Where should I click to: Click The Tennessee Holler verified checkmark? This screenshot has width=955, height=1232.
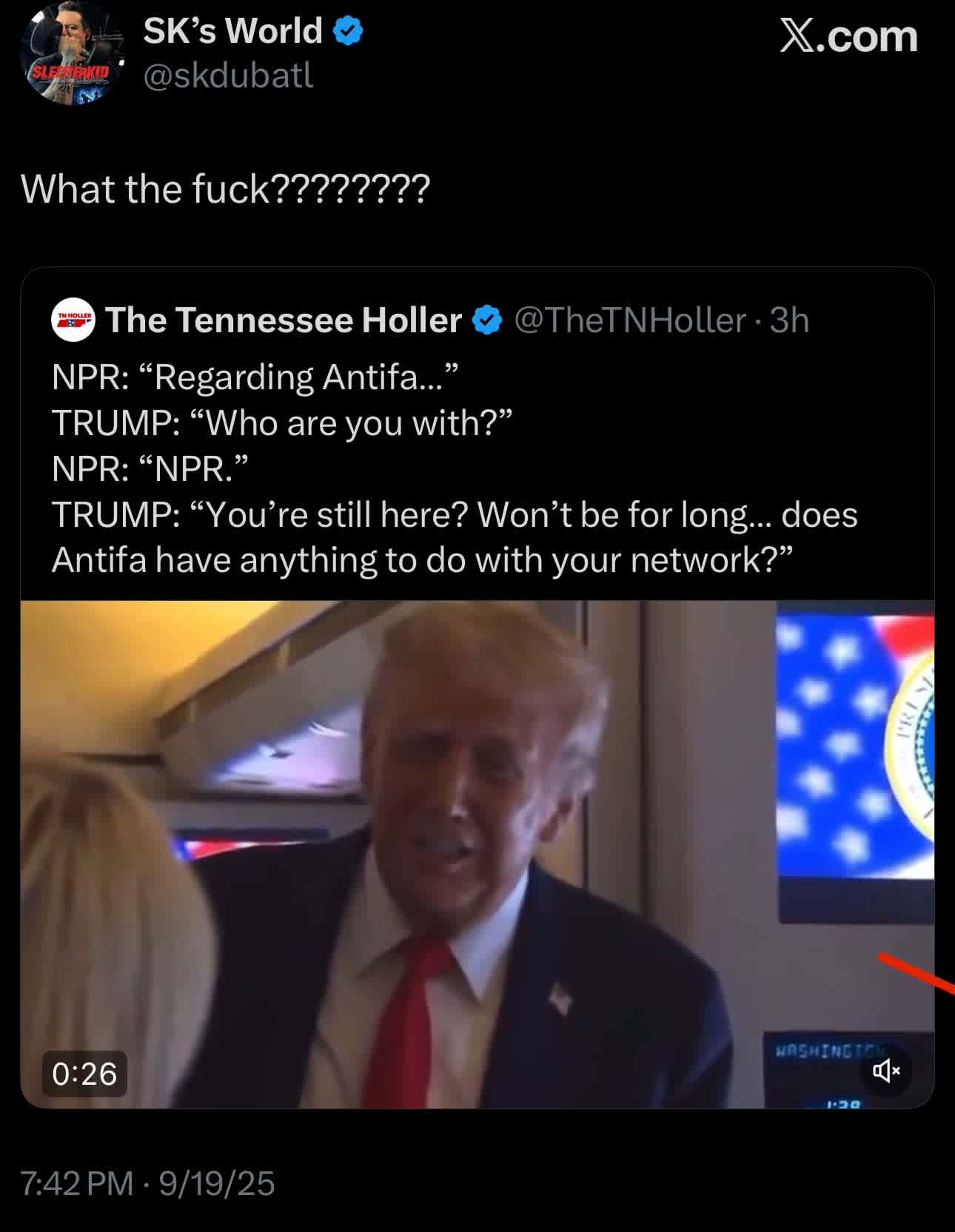coord(487,320)
